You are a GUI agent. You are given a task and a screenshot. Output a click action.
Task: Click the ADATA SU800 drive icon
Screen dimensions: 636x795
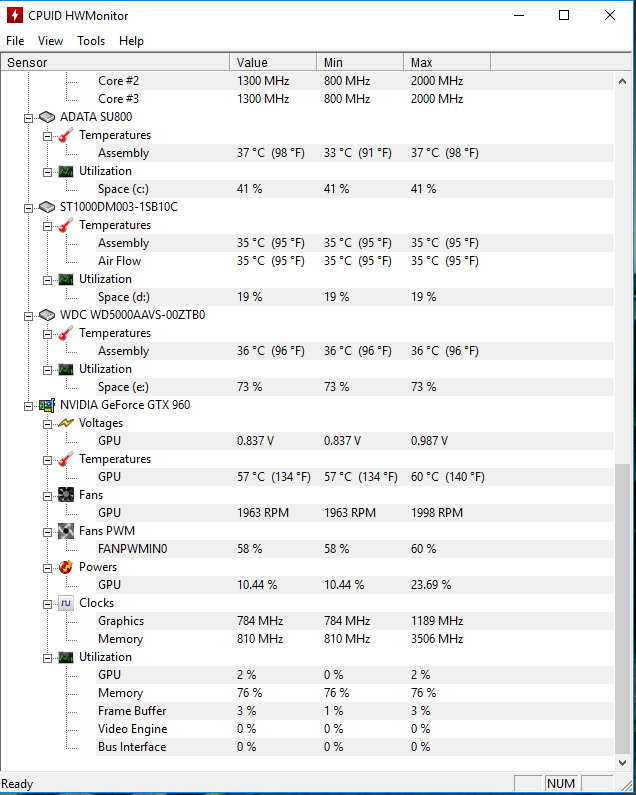pos(46,117)
